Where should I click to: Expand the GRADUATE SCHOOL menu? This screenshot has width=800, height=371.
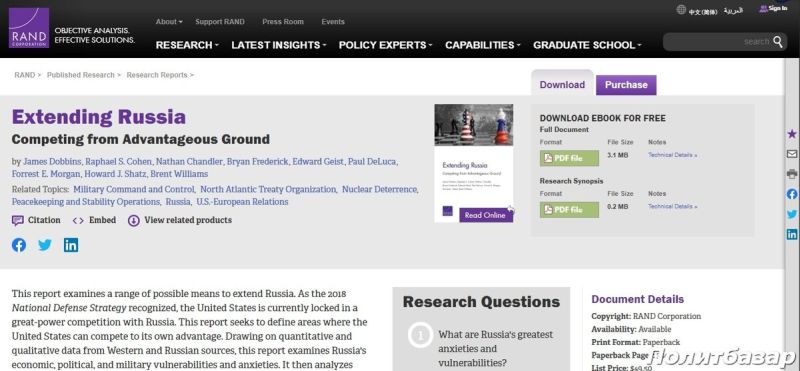pos(588,45)
